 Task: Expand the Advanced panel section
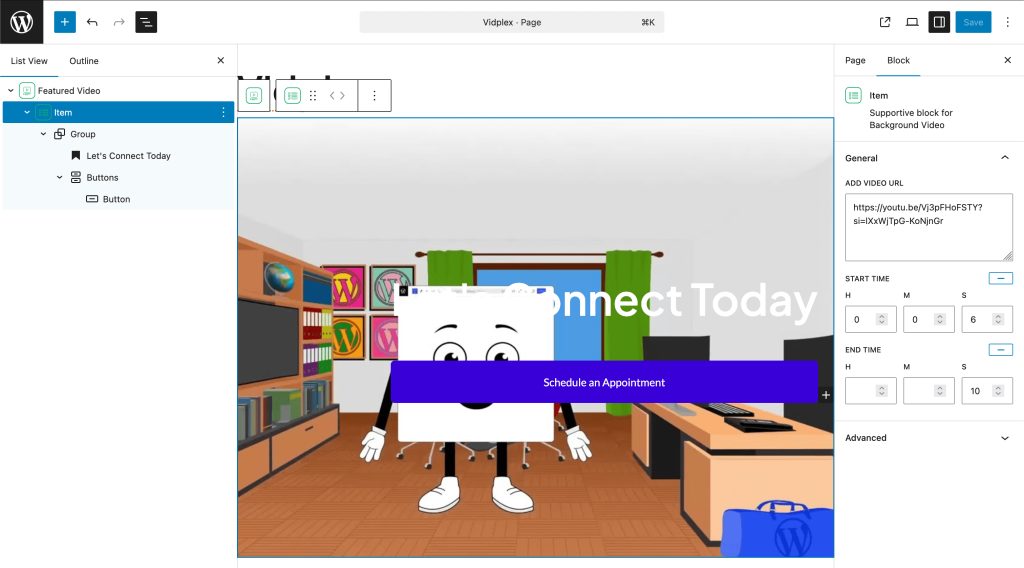click(x=1005, y=438)
